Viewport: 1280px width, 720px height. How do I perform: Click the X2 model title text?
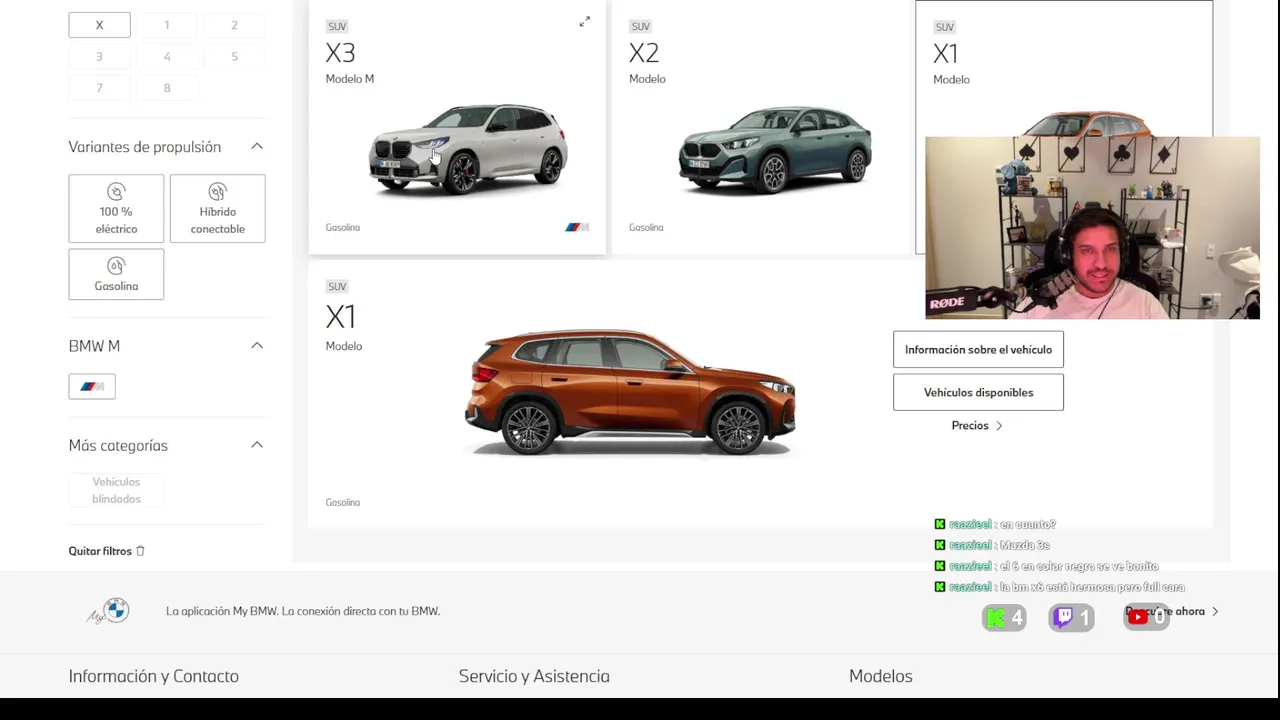pyautogui.click(x=644, y=53)
